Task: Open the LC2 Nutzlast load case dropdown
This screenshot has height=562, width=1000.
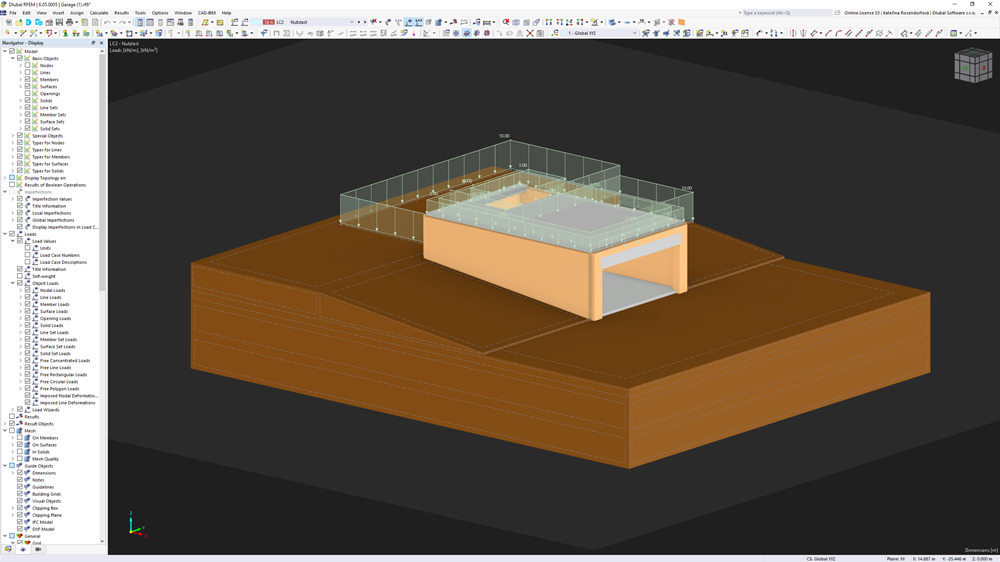Action: [x=351, y=22]
